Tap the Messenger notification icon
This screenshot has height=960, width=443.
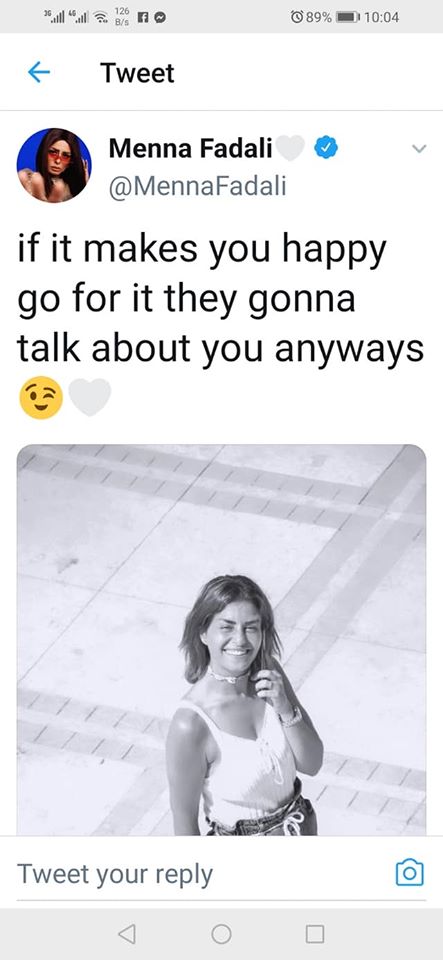click(162, 18)
